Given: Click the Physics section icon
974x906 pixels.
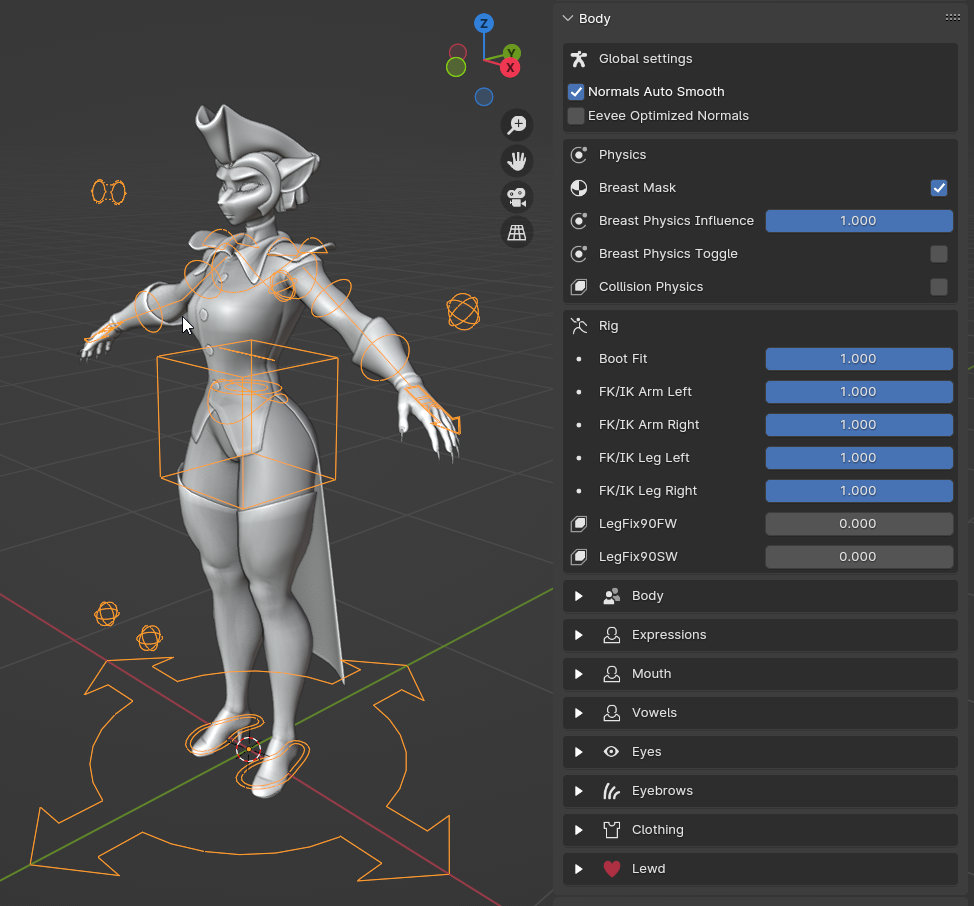Looking at the screenshot, I should coord(579,155).
